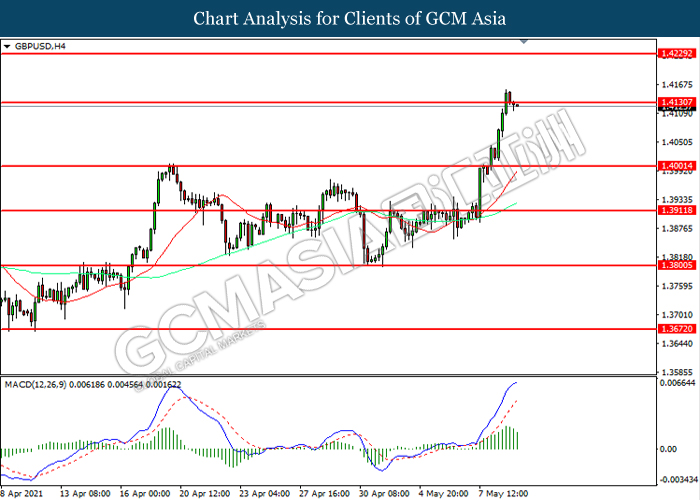This screenshot has width=700, height=500.
Task: Click the '30 Apr 08:00' time axis label
Action: (x=384, y=494)
